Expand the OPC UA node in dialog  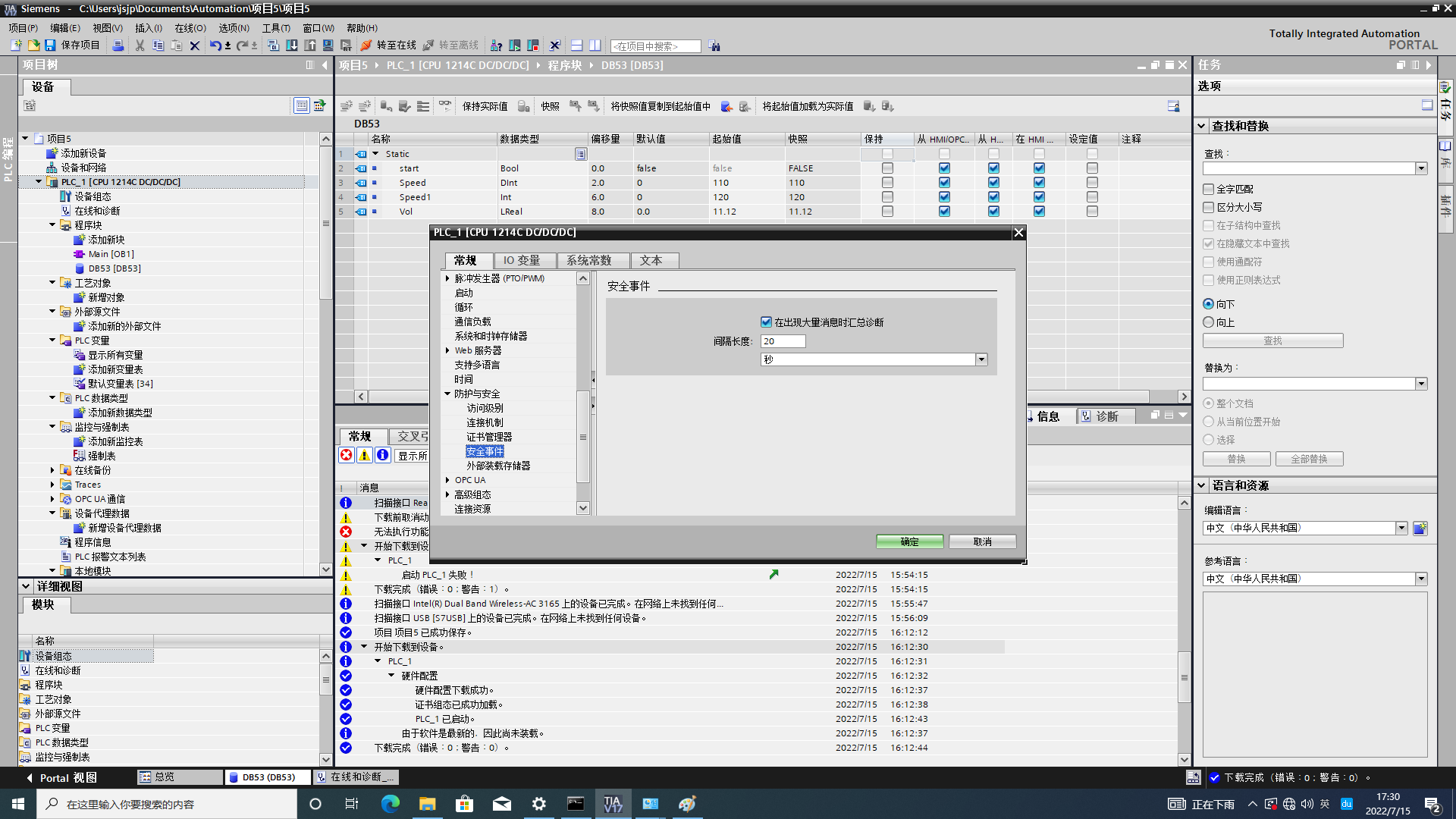coord(447,480)
